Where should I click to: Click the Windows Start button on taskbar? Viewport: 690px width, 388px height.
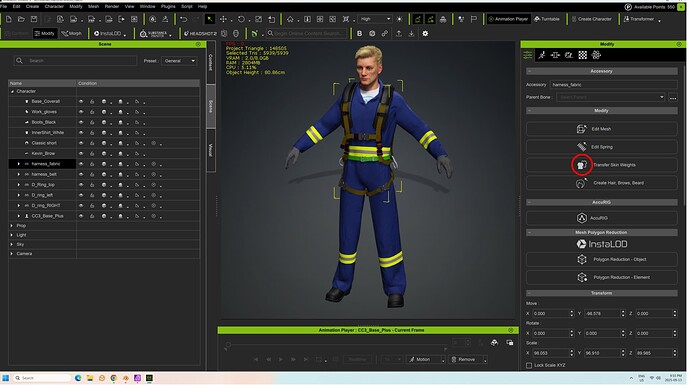point(6,378)
